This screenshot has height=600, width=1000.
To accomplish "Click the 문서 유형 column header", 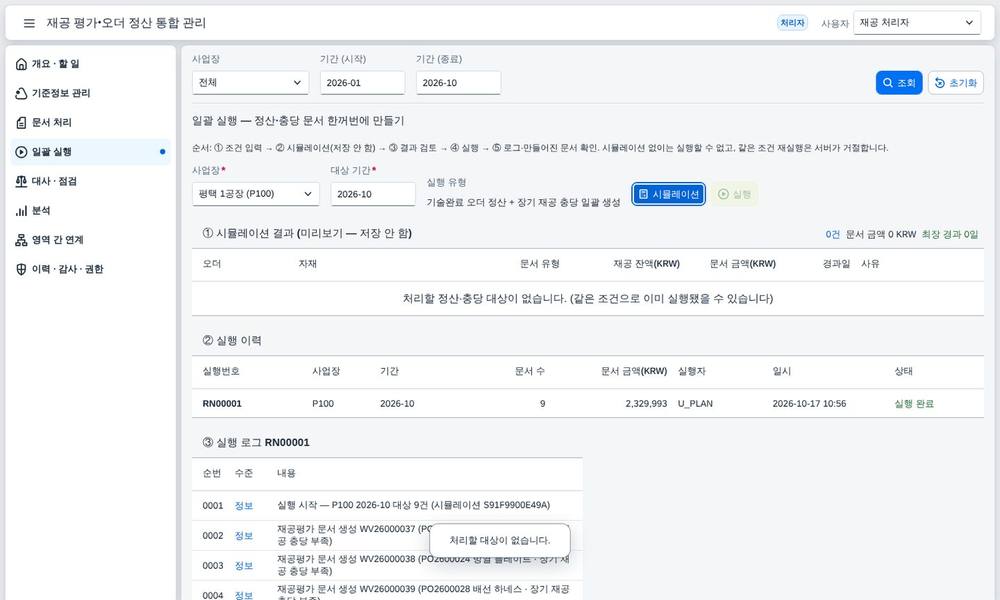I will (x=540, y=264).
